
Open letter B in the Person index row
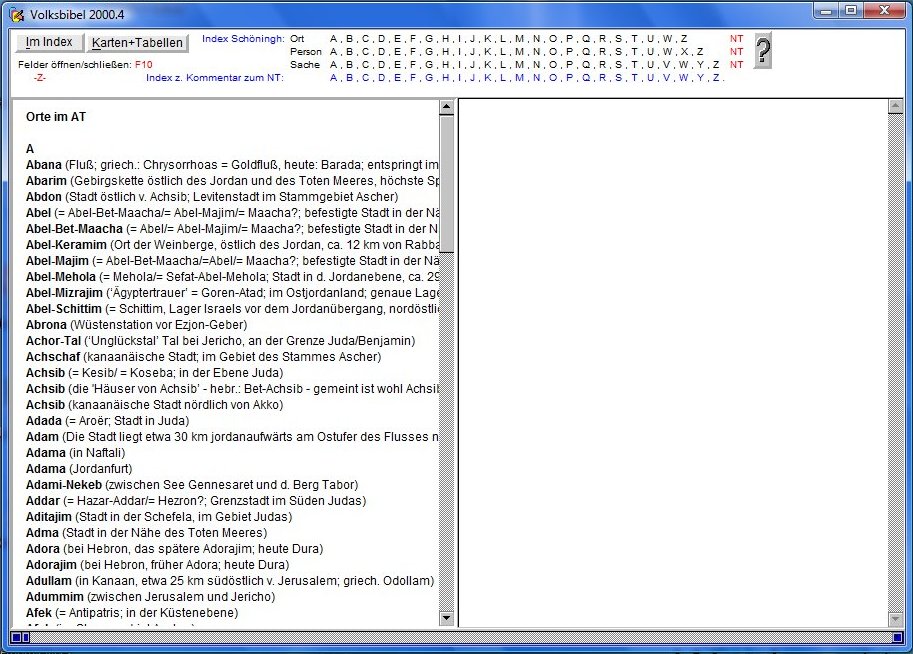[349, 51]
